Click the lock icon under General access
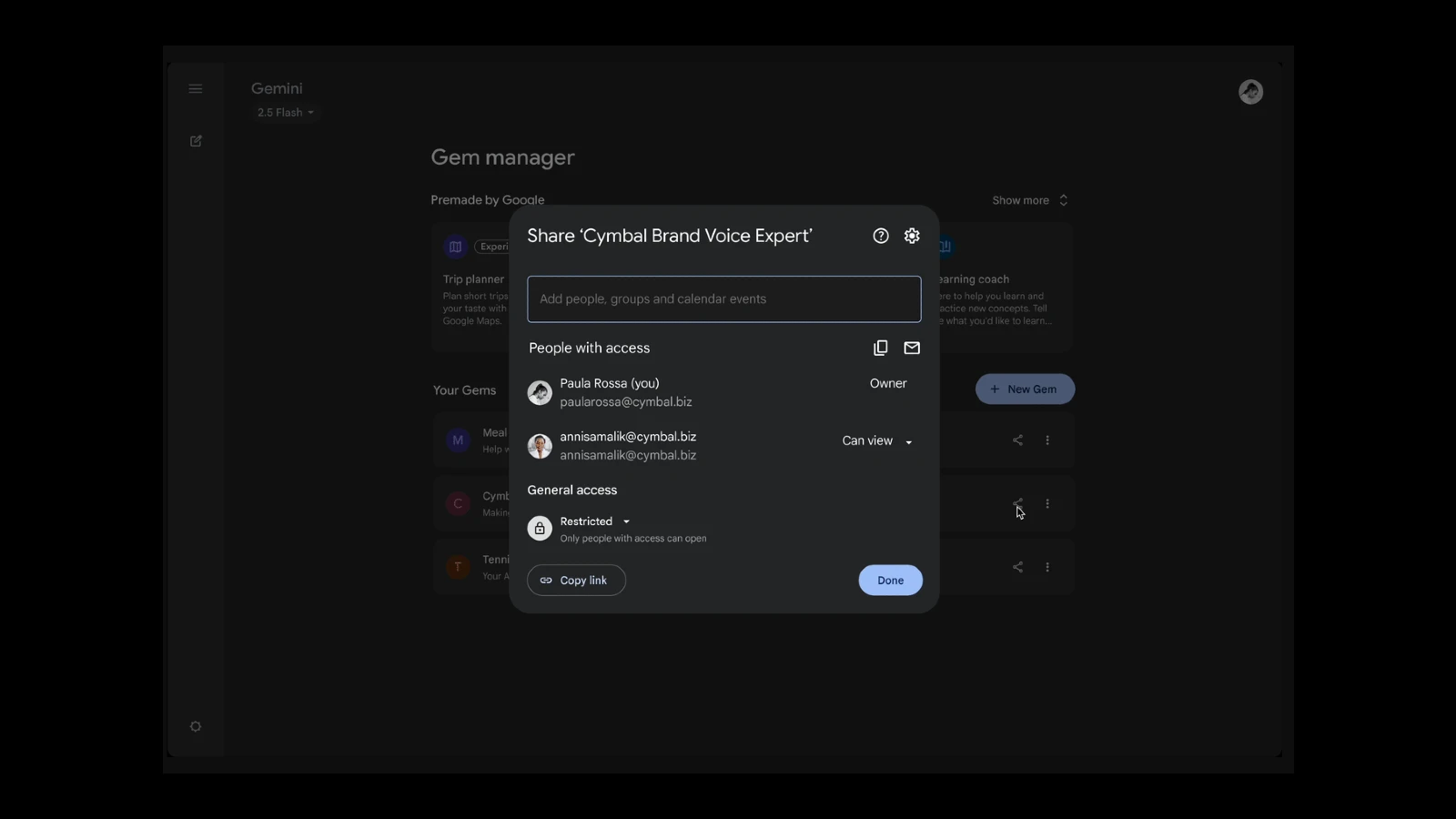 (x=540, y=529)
